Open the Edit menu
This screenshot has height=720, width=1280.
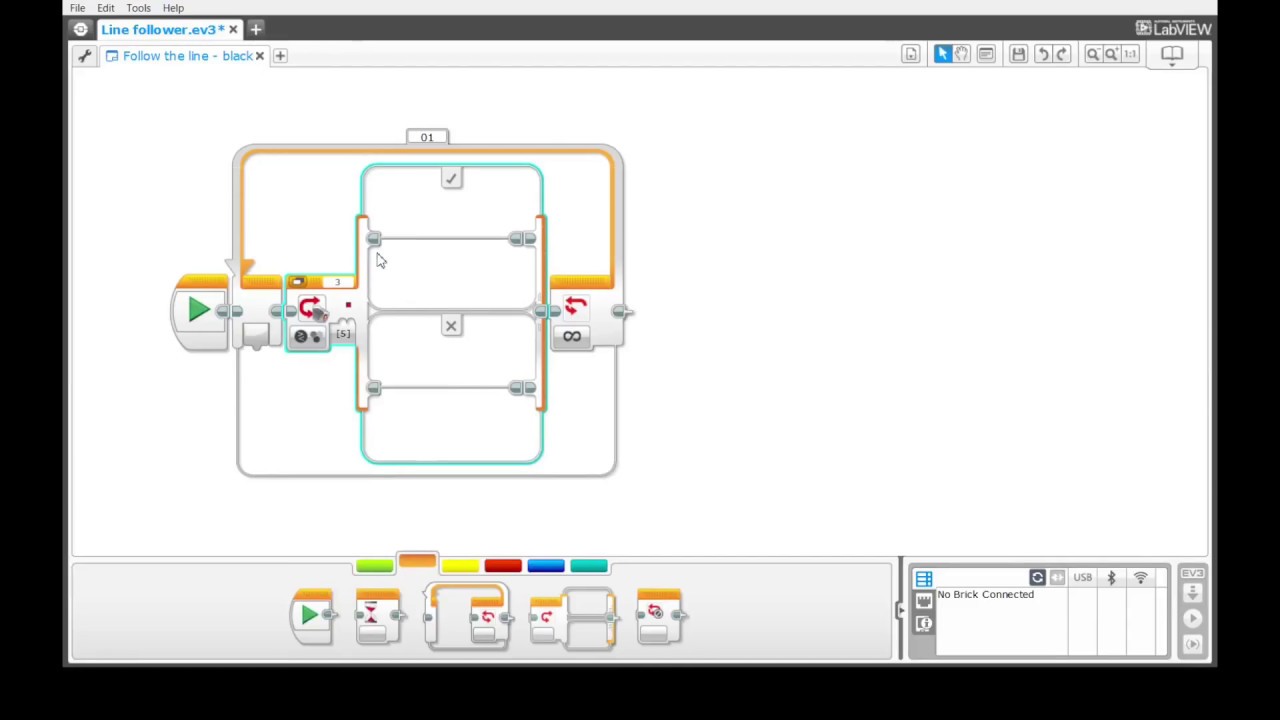[105, 8]
